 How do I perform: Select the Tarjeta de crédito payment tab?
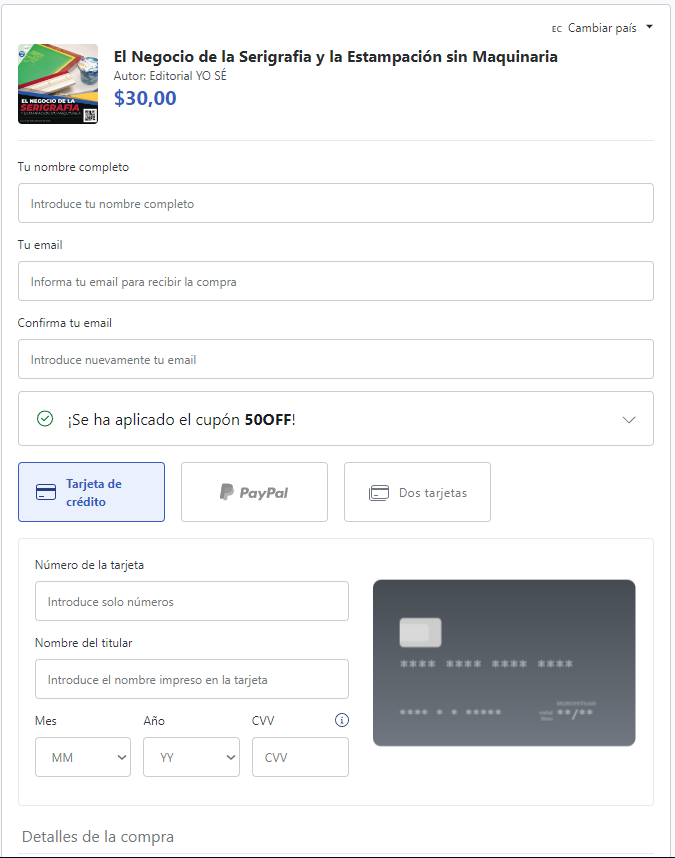(x=91, y=492)
